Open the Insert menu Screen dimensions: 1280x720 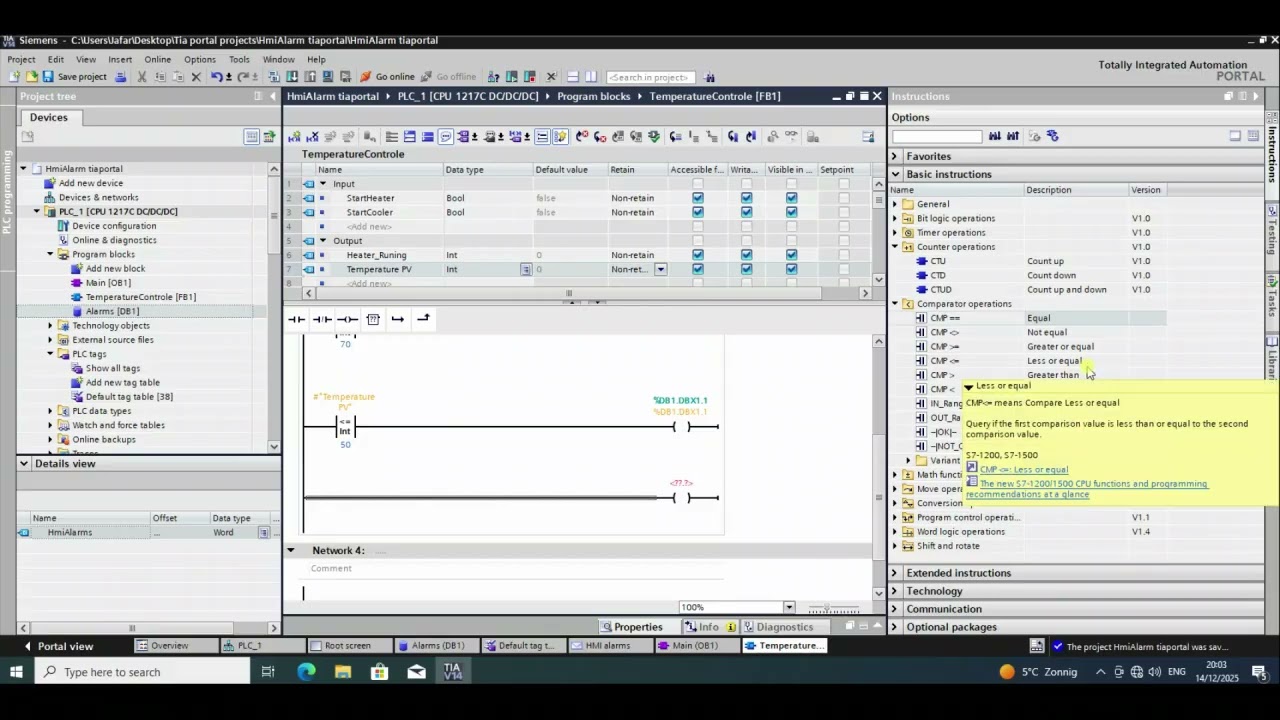click(x=120, y=59)
